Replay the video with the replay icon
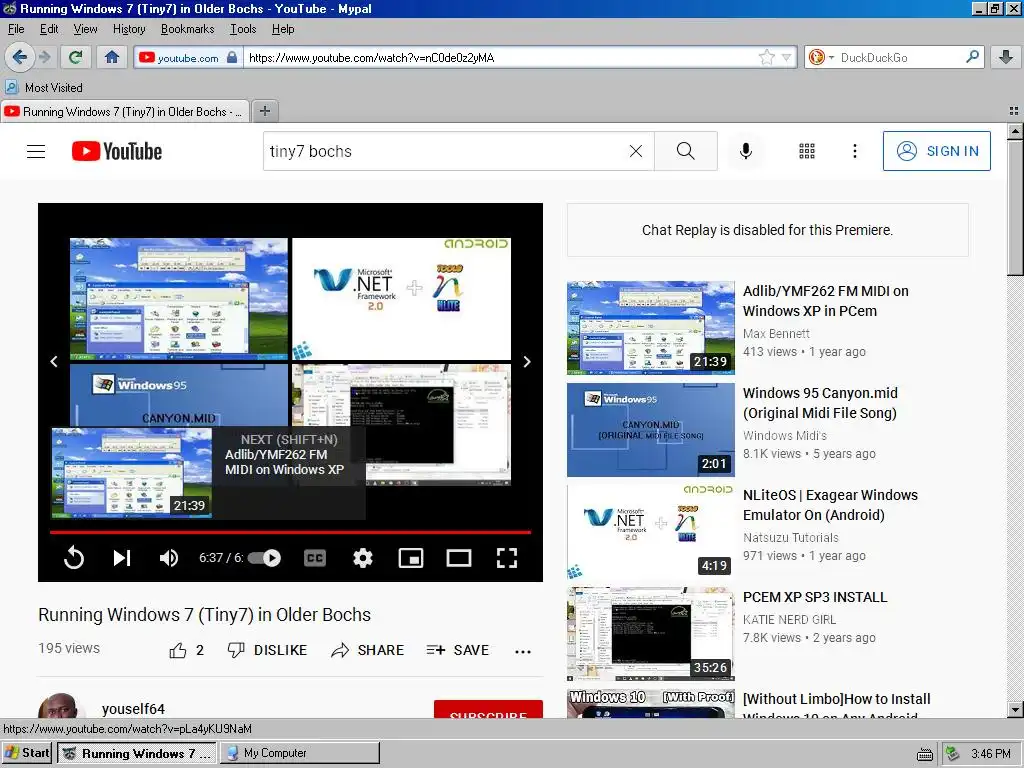Image resolution: width=1024 pixels, height=768 pixels. [74, 558]
